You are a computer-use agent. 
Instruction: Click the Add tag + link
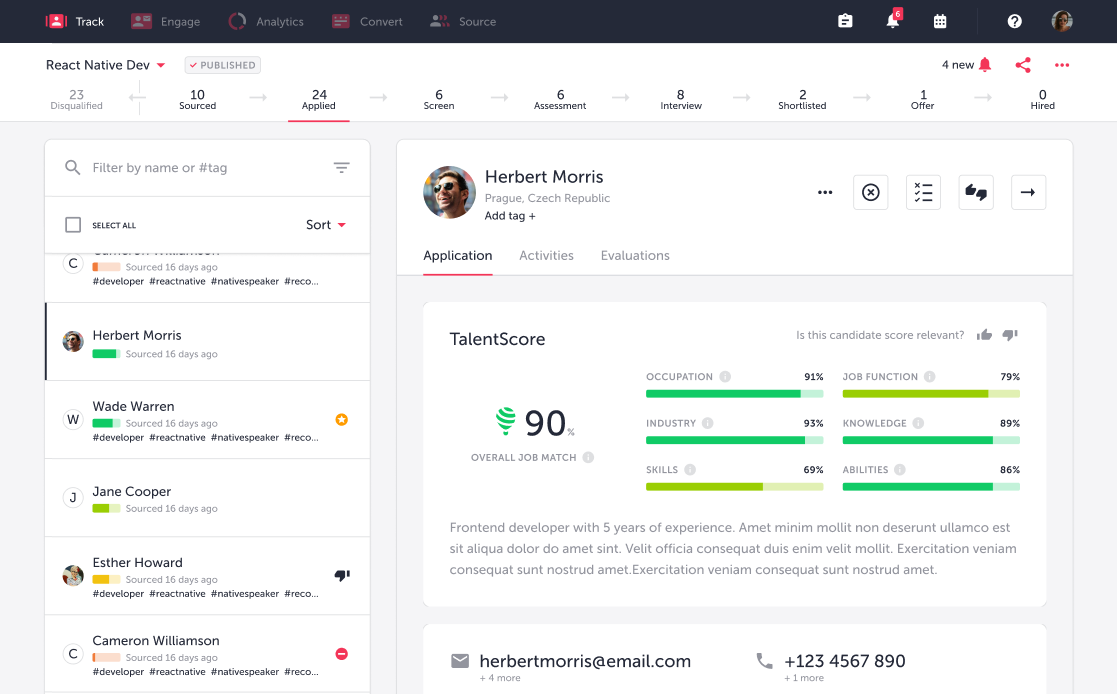510,216
